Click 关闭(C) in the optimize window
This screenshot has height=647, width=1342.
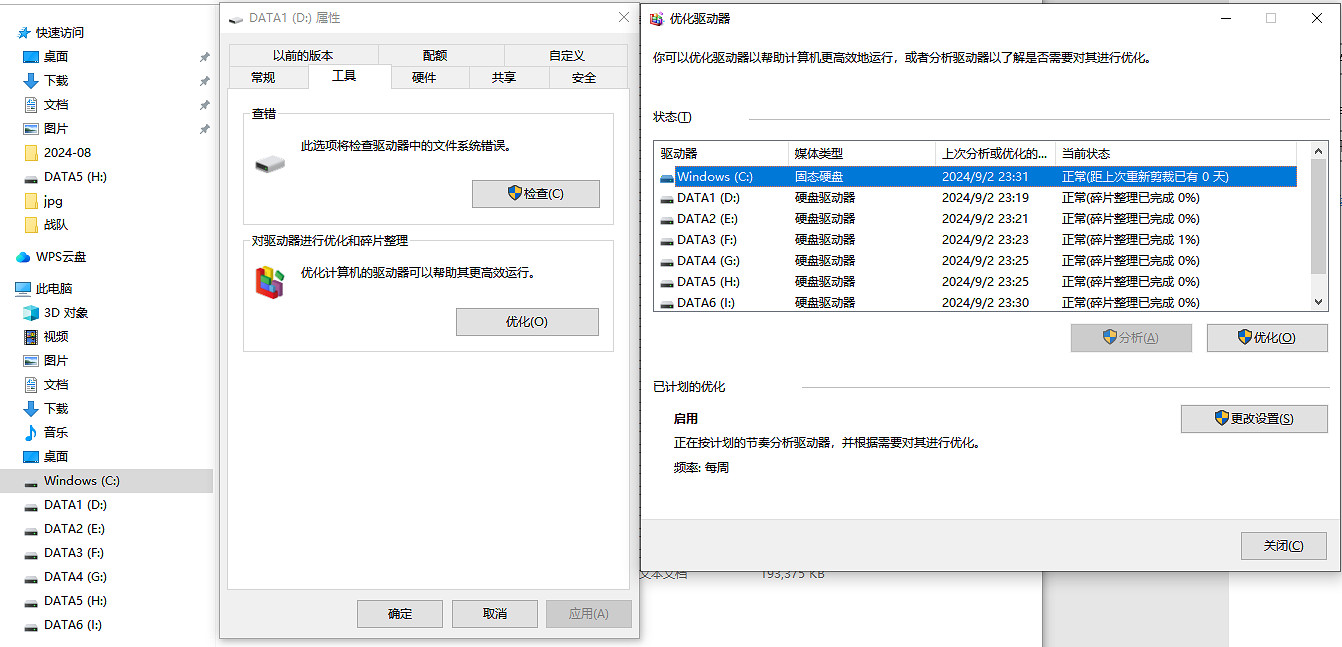click(x=1283, y=546)
